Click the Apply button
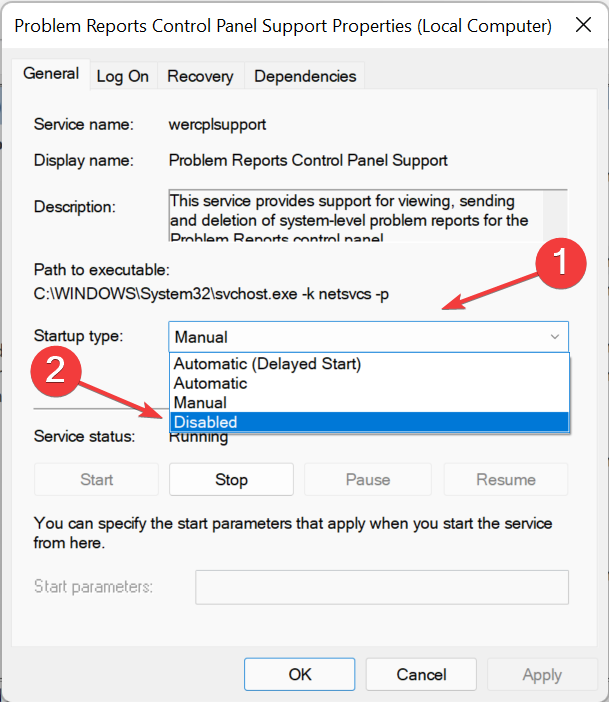 542,674
